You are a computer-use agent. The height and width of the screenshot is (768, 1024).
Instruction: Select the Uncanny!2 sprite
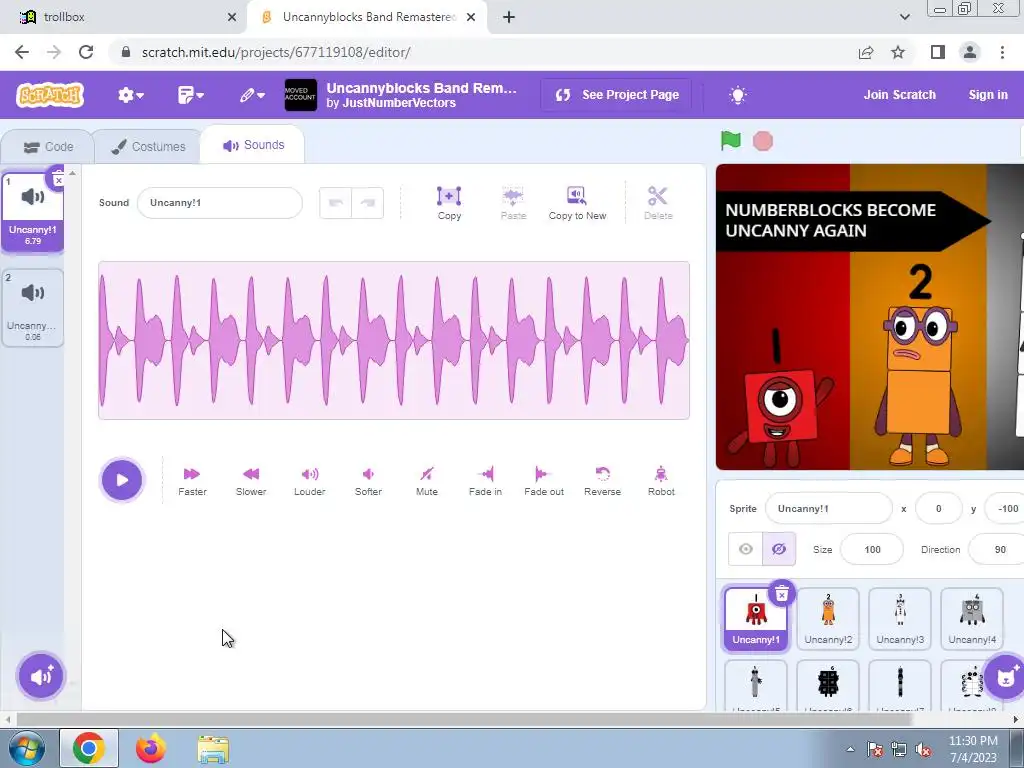(x=828, y=618)
